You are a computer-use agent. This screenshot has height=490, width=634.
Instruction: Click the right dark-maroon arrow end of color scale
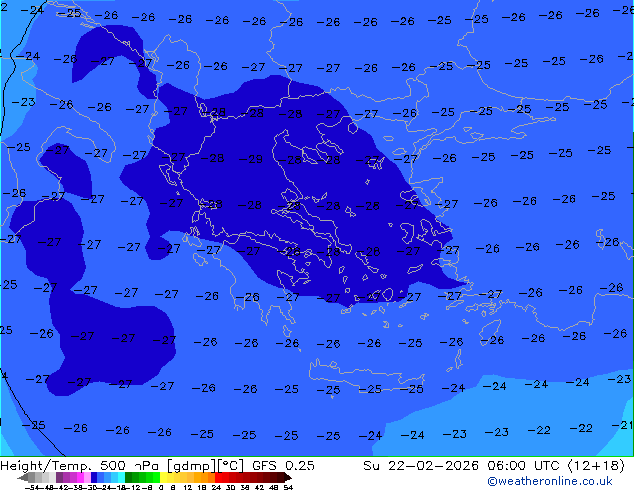[x=288, y=478]
